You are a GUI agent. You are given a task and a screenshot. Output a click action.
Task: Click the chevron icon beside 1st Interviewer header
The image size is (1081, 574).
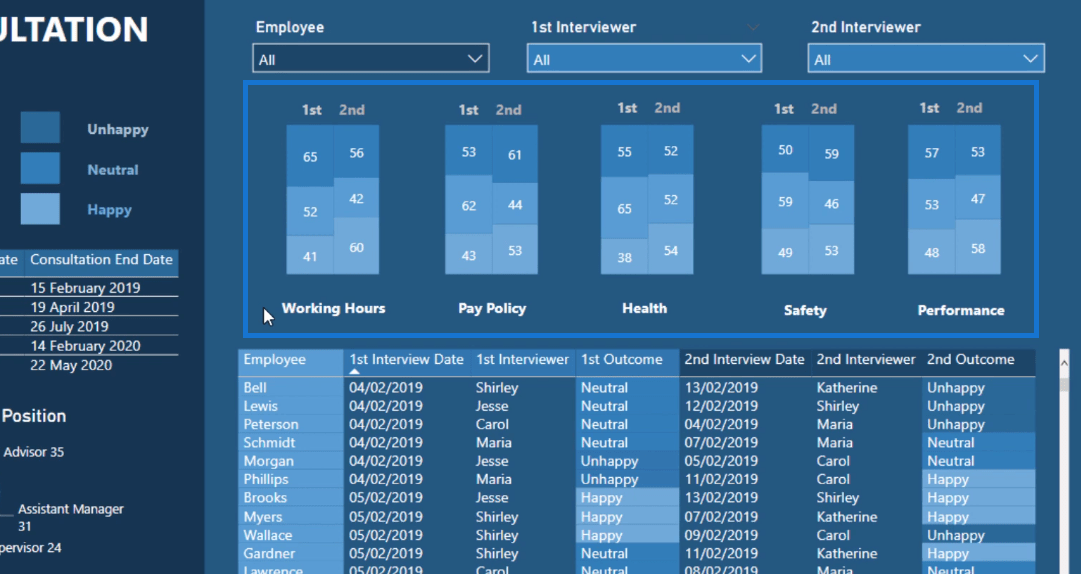coord(753,28)
